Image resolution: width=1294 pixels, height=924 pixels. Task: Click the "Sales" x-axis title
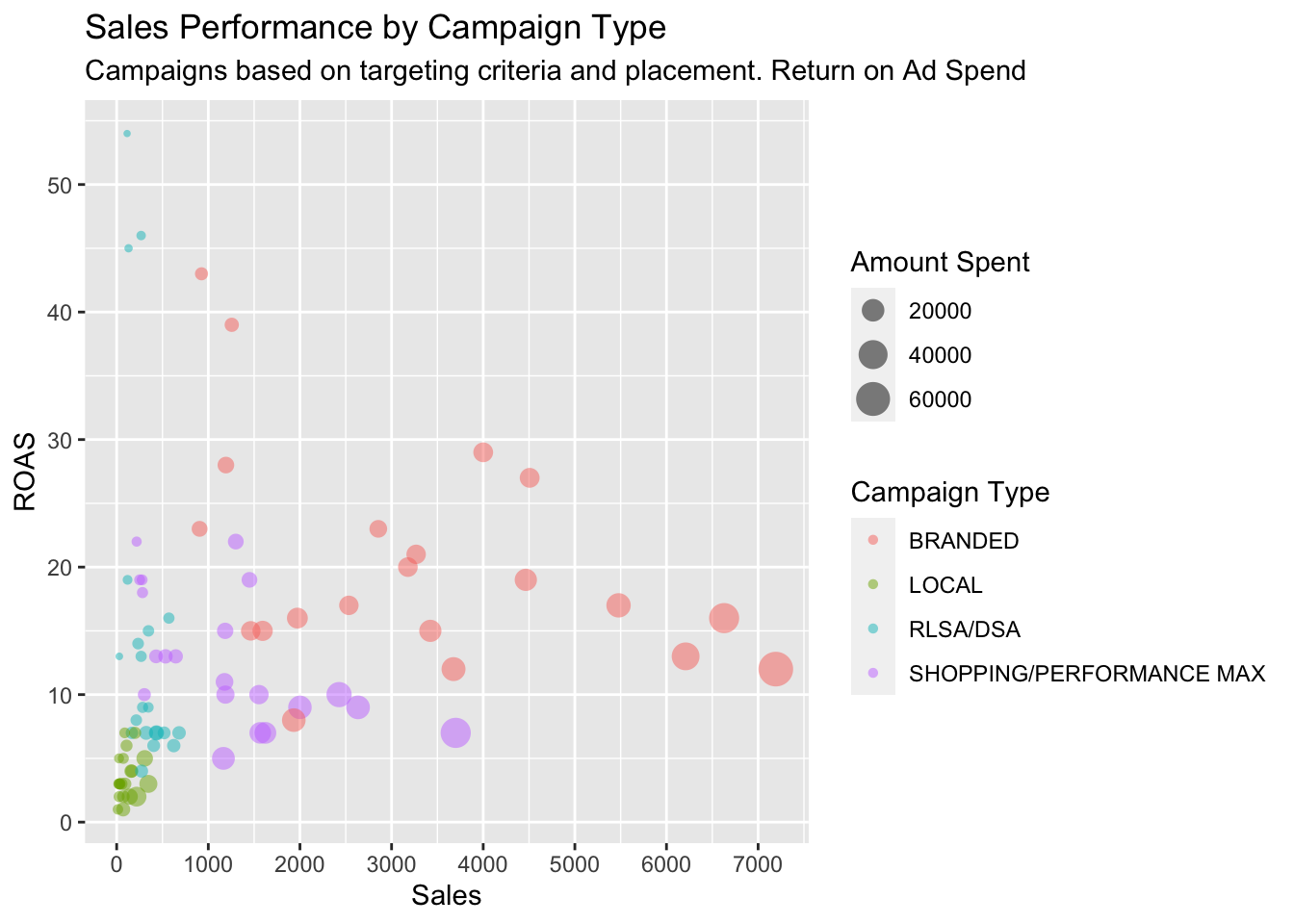446,896
